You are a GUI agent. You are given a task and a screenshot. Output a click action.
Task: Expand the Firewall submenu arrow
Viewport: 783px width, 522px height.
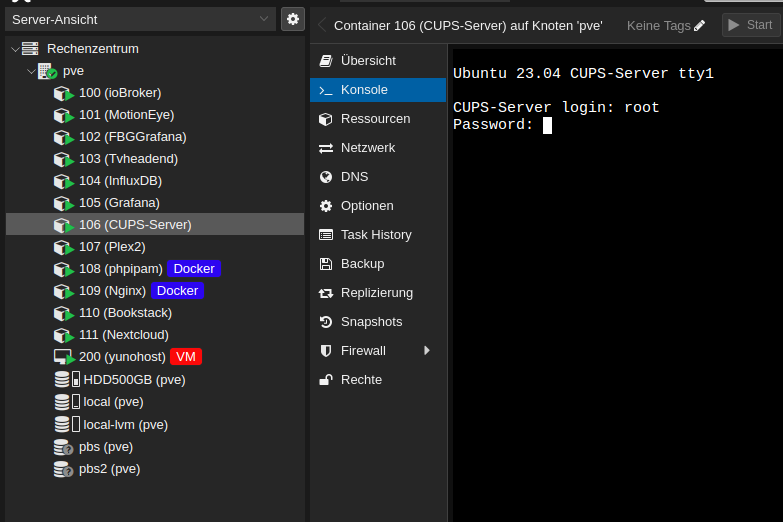tap(427, 351)
